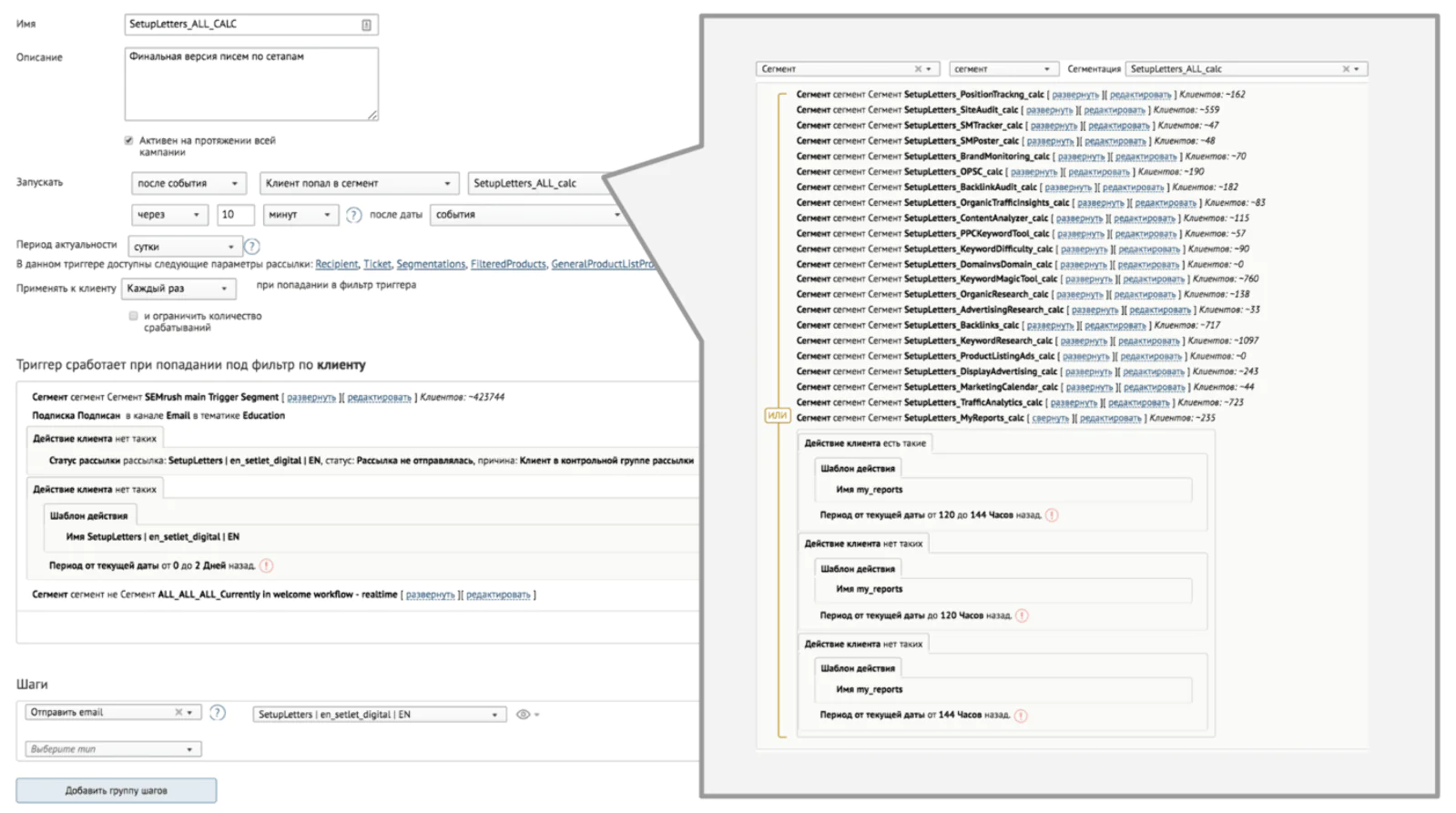This screenshot has width=1456, height=813.
Task: Select 'Действие клиента нет таких' tab above 'до 120 Часов'
Action: click(863, 544)
